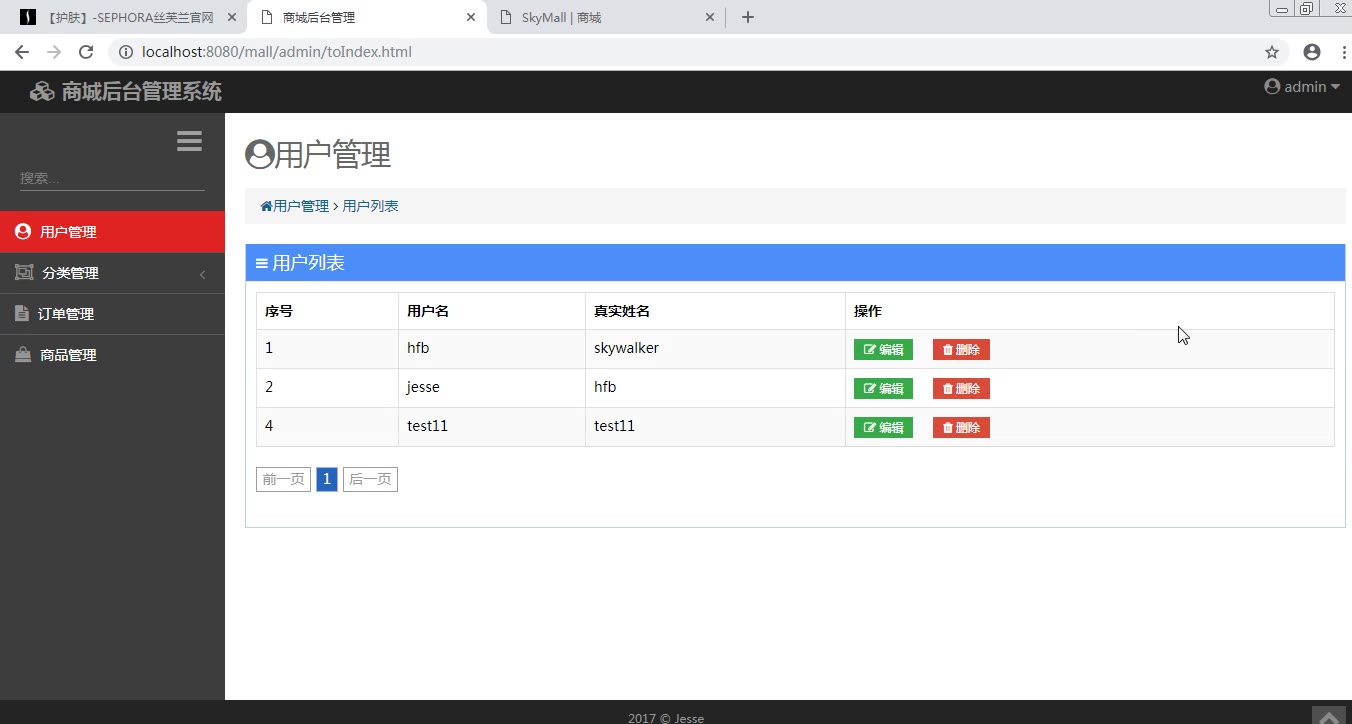Toggle the sidebar hamburger menu icon
This screenshot has width=1352, height=724.
pyautogui.click(x=189, y=141)
